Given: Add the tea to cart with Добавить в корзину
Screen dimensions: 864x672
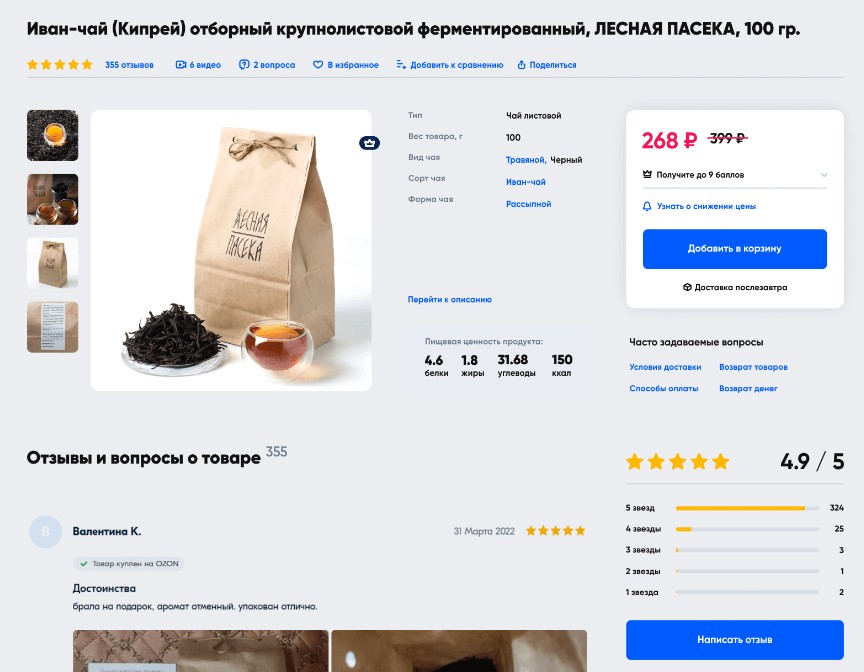Looking at the screenshot, I should click(735, 249).
